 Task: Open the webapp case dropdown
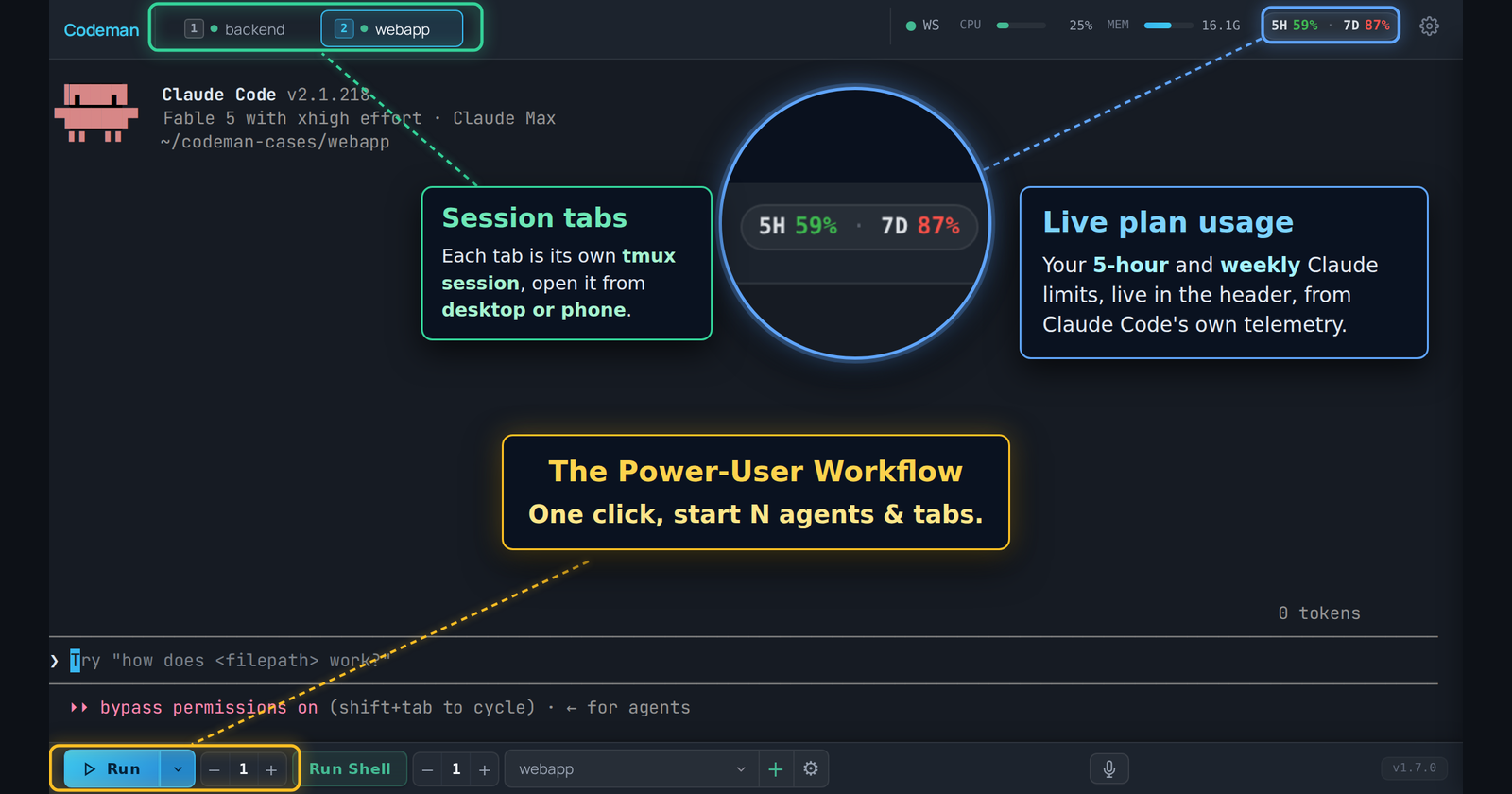coord(632,769)
